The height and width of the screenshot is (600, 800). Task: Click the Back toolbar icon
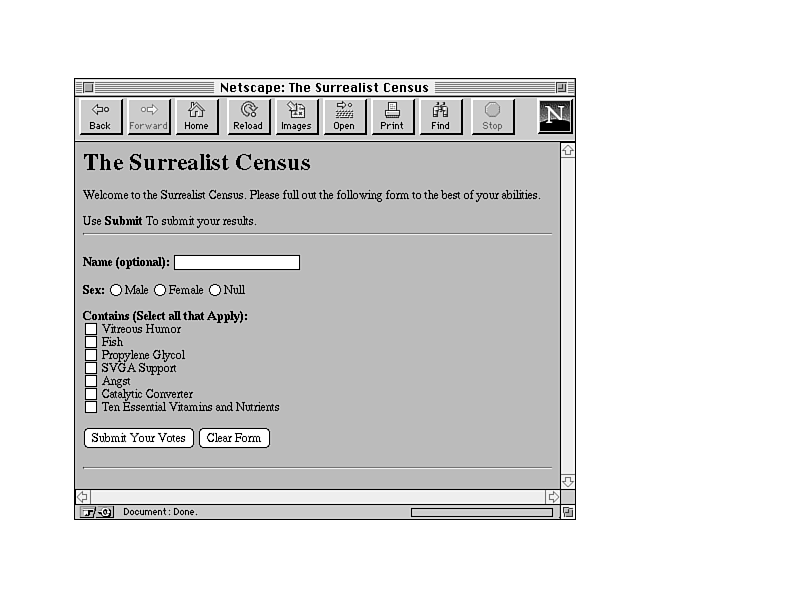point(100,116)
